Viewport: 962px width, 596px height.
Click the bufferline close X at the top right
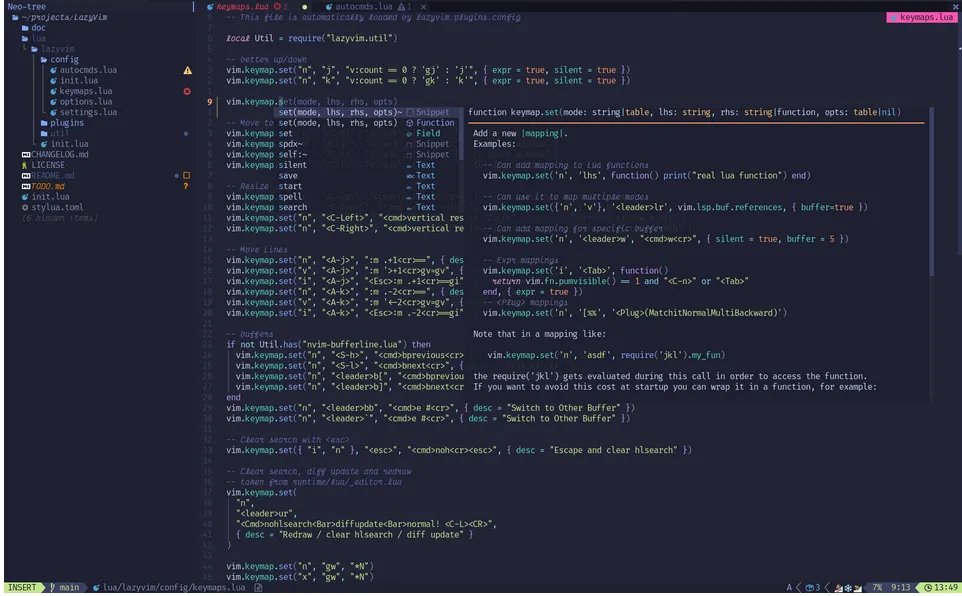955,7
